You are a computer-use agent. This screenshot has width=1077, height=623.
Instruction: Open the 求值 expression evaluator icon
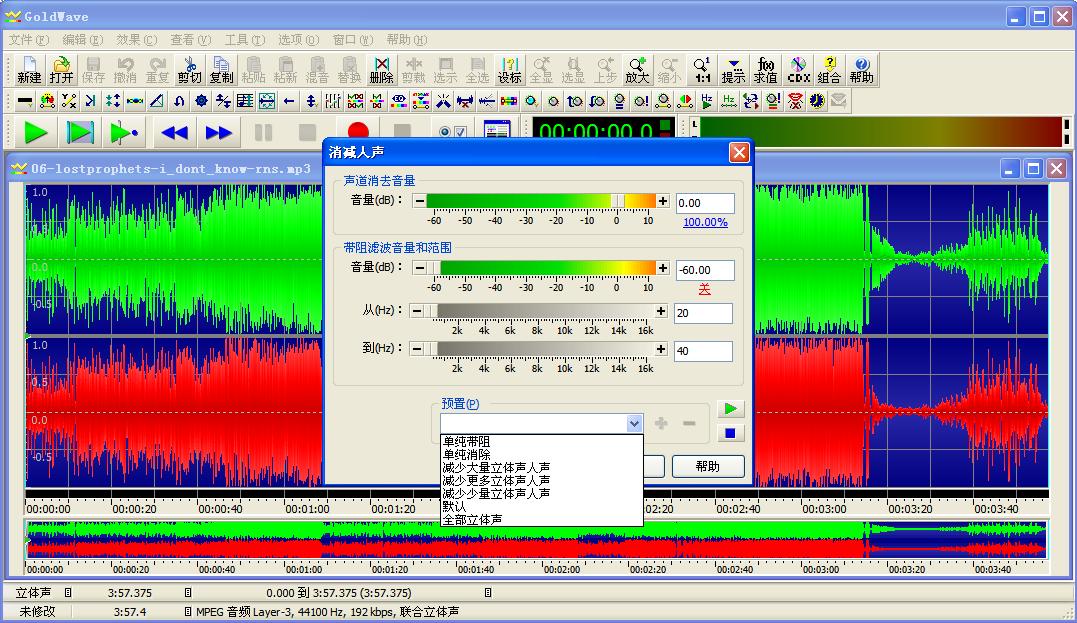click(x=766, y=70)
